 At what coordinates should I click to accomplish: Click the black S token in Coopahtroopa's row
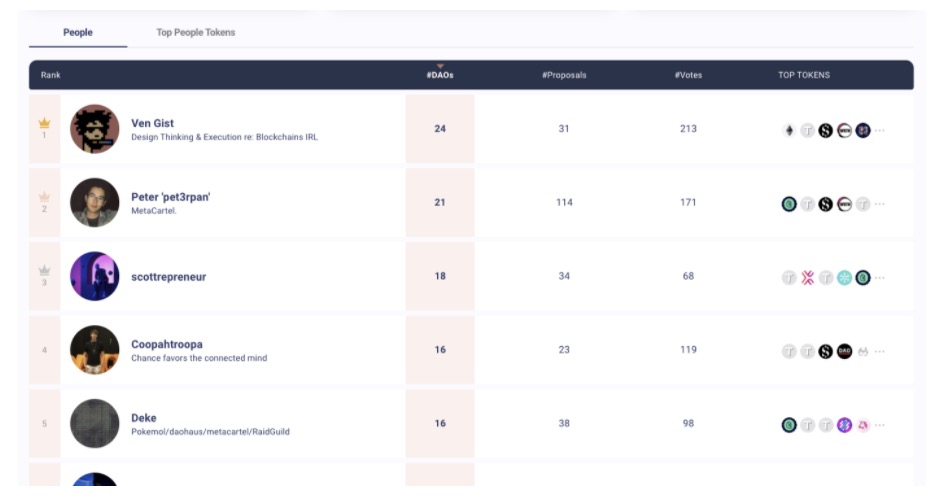[825, 351]
